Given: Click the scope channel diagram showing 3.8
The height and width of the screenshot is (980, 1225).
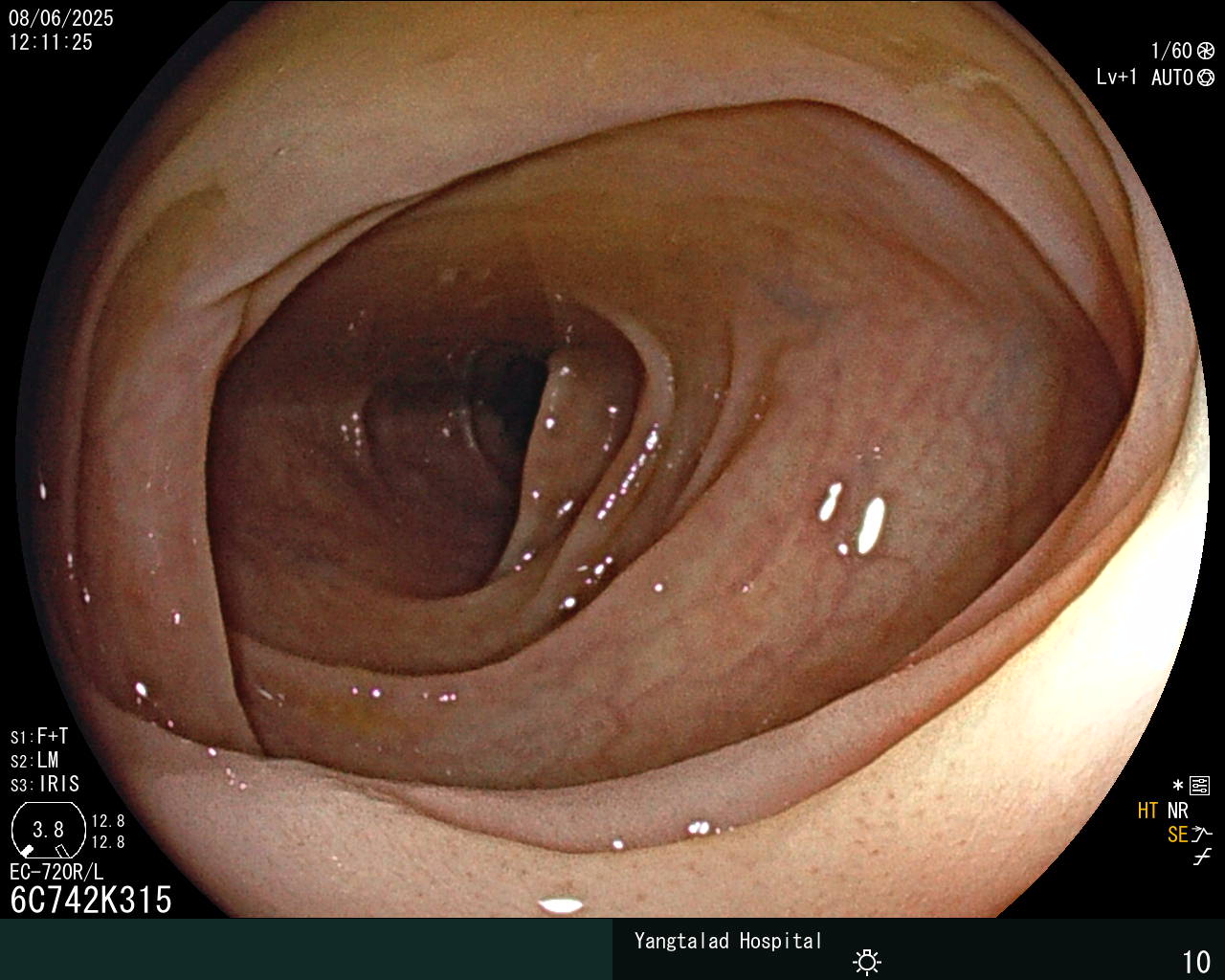Looking at the screenshot, I should tap(49, 830).
